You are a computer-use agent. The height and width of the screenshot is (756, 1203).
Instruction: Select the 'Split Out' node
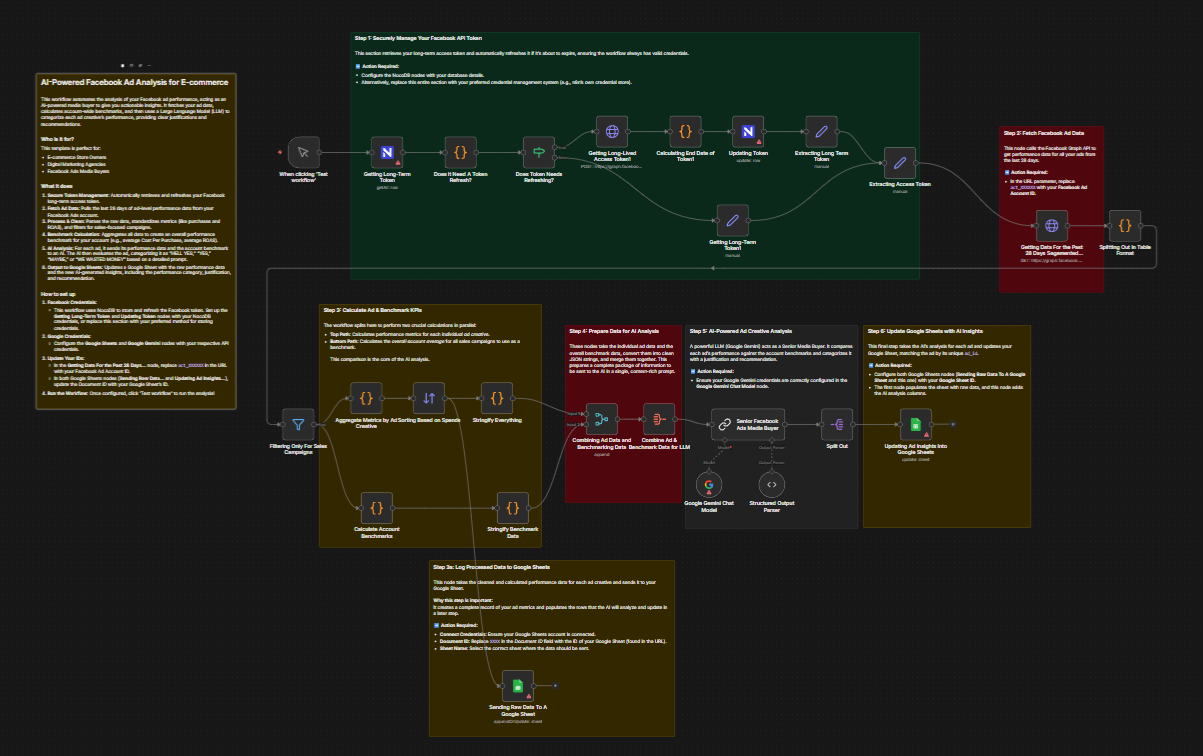(x=836, y=424)
